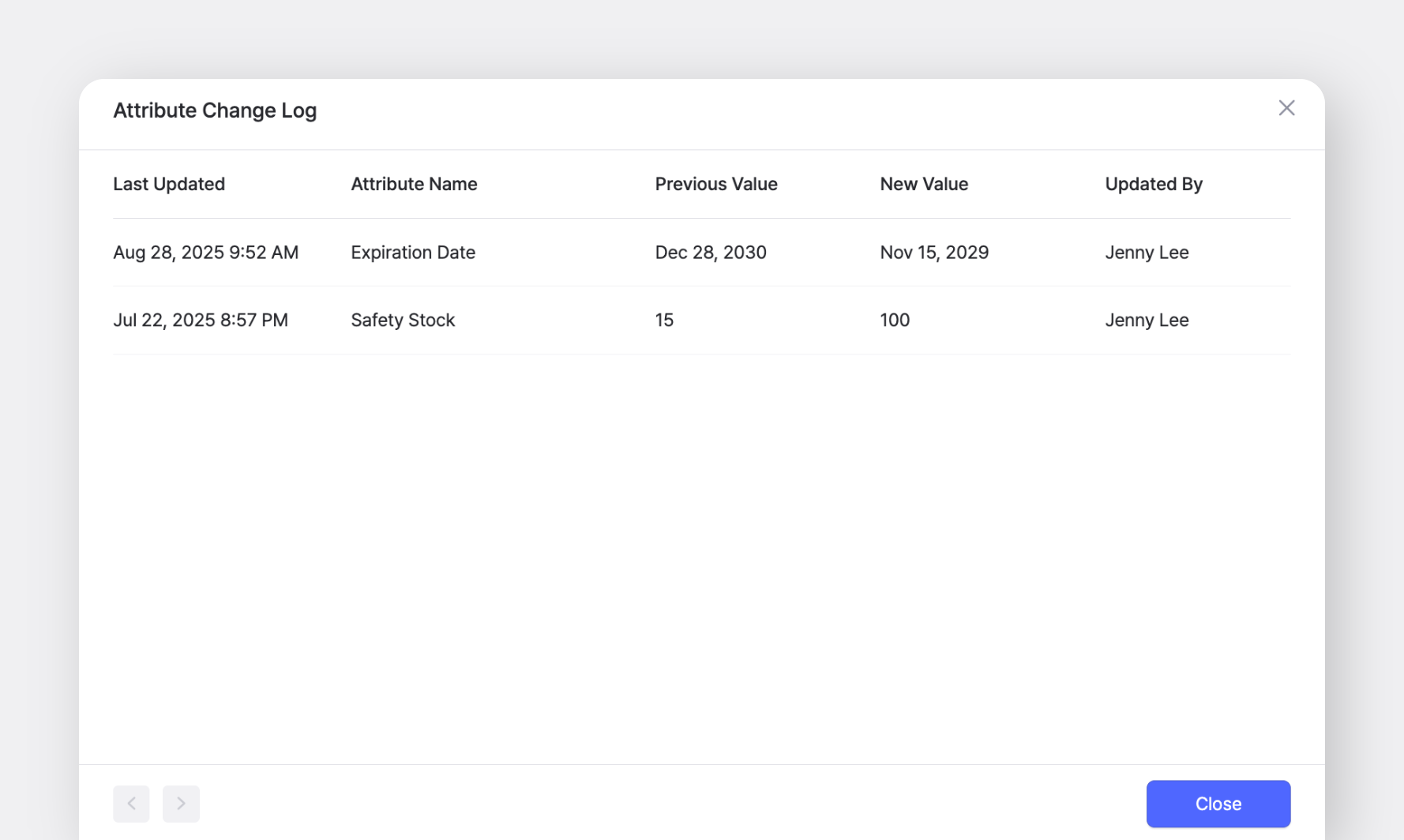Click the Aug 28, 2025 timestamp
The image size is (1404, 840).
tap(206, 252)
